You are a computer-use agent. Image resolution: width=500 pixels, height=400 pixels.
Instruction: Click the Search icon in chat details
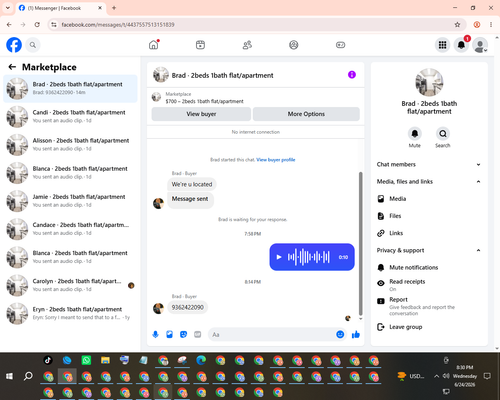(x=443, y=134)
